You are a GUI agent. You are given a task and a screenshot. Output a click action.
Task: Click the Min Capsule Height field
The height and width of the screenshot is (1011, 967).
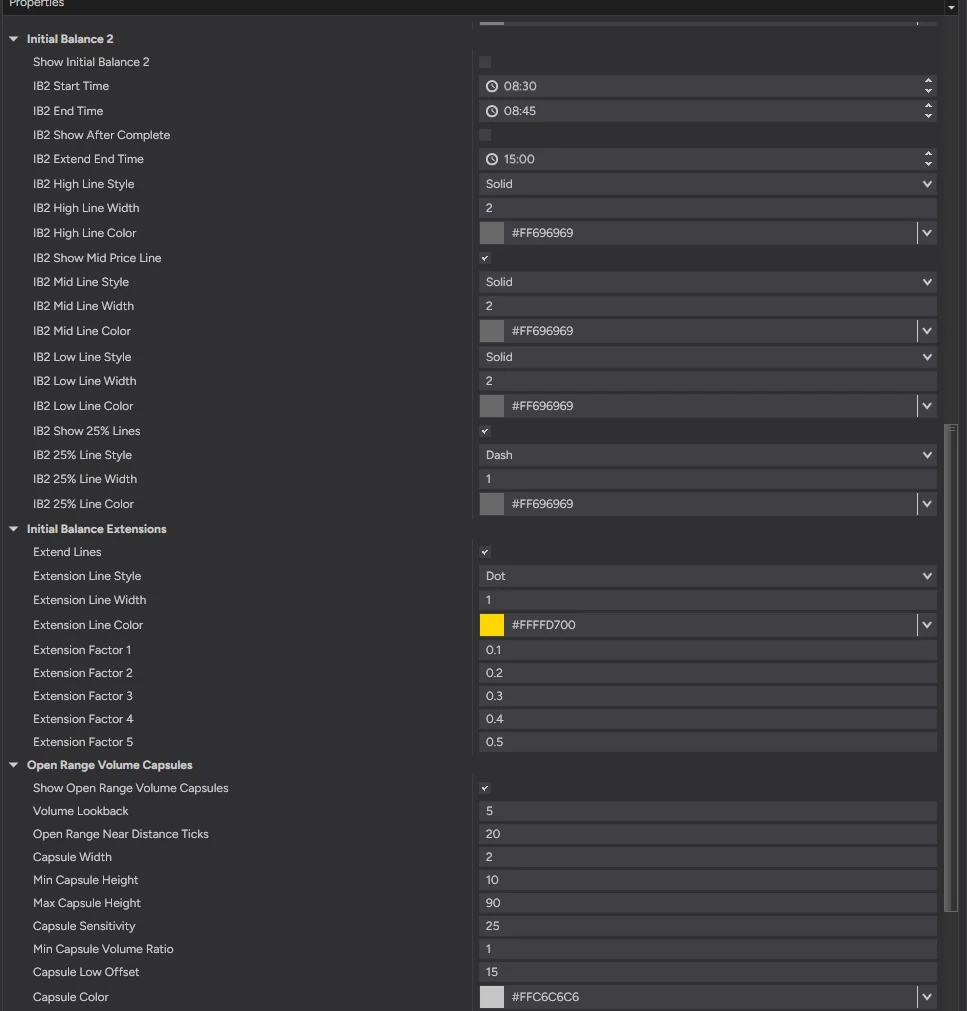pos(707,880)
